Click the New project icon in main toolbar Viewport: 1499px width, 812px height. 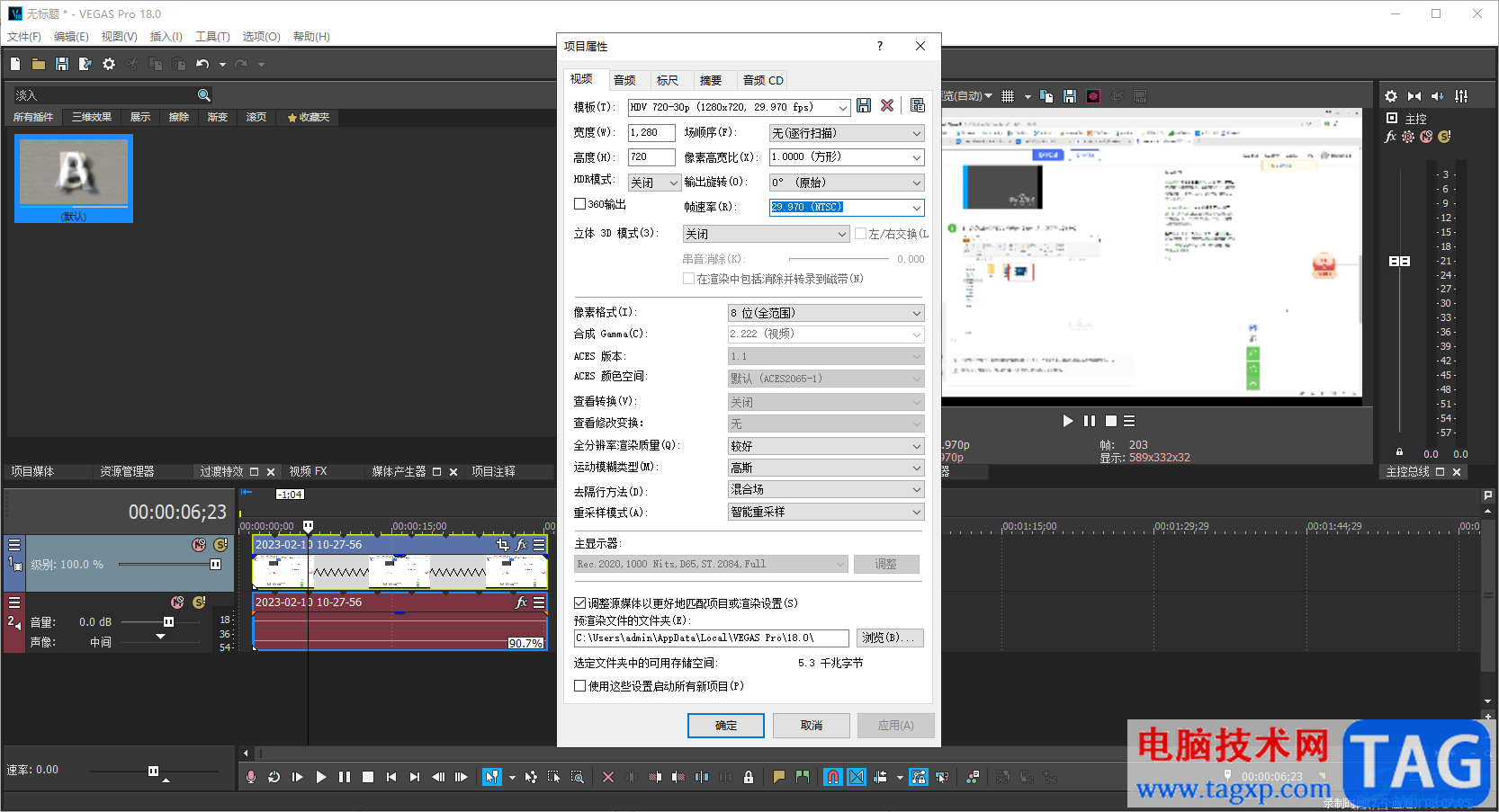[x=15, y=64]
